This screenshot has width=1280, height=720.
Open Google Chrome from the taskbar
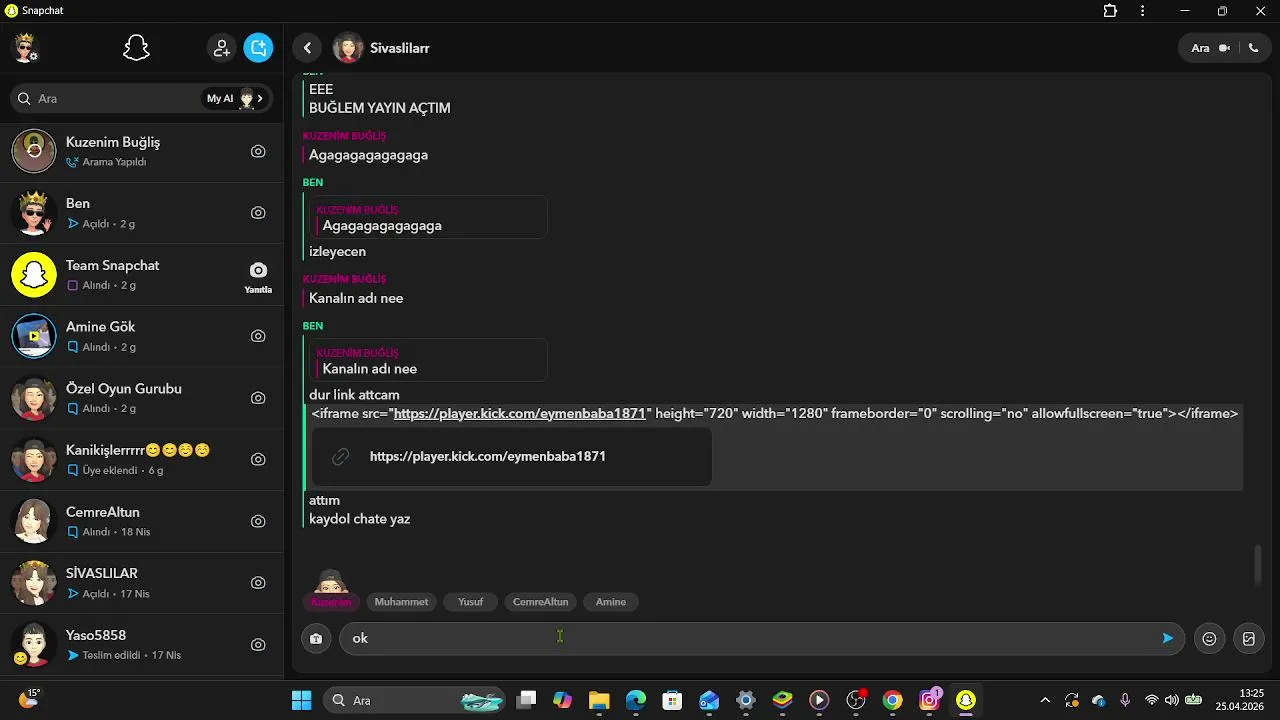(x=892, y=700)
